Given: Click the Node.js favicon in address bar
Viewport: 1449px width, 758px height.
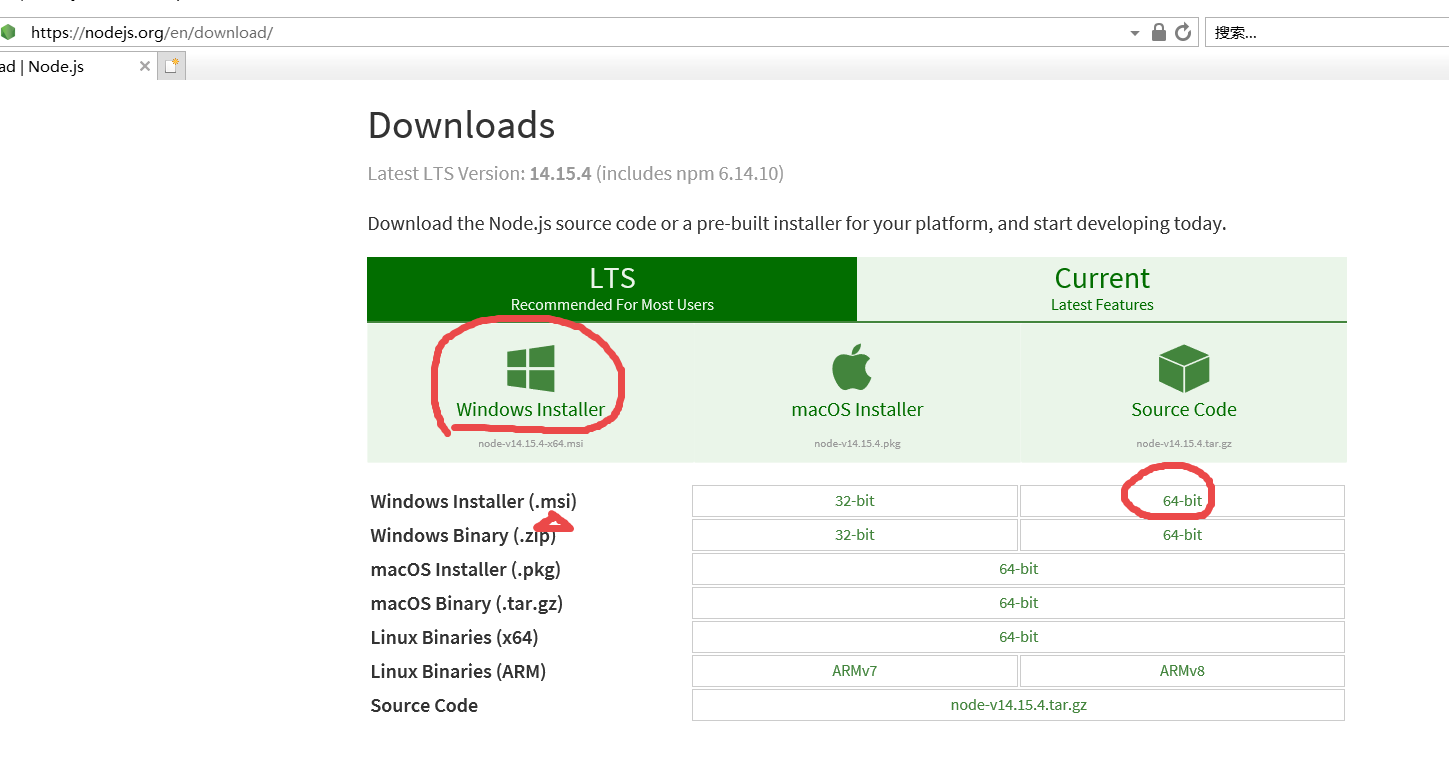Looking at the screenshot, I should click(x=9, y=32).
